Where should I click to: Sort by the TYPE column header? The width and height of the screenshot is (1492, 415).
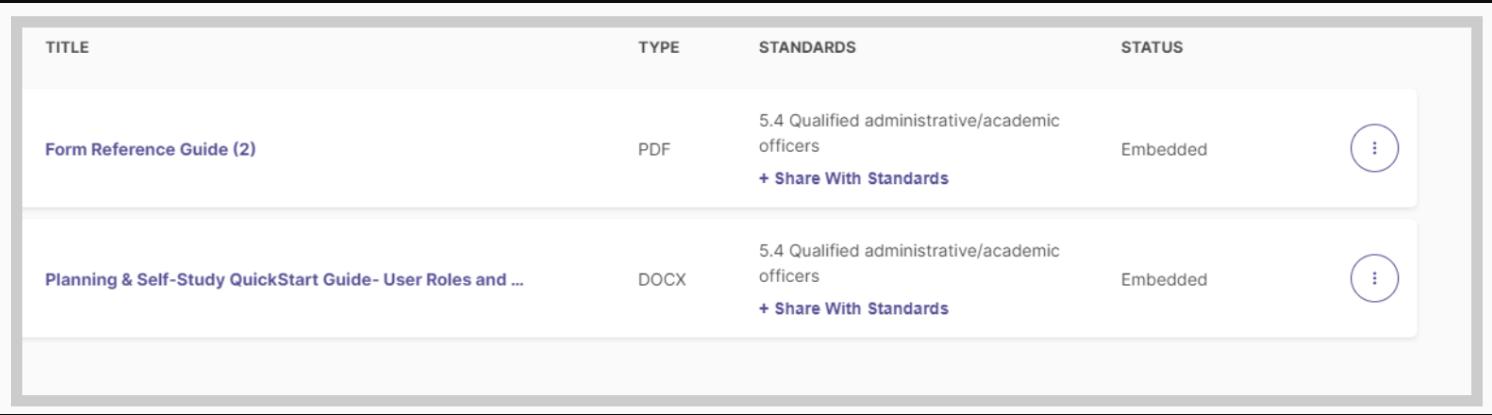coord(659,47)
